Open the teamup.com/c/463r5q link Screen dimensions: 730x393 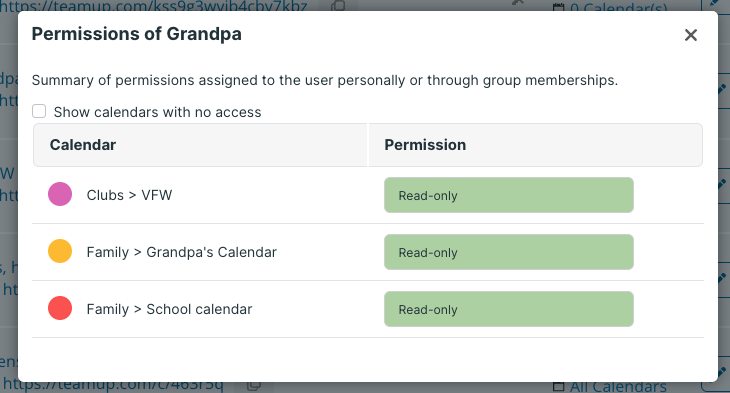tap(113, 386)
